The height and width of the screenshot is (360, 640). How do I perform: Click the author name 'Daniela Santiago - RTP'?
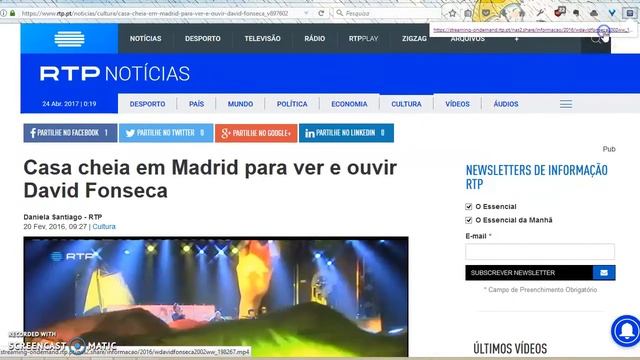(63, 217)
